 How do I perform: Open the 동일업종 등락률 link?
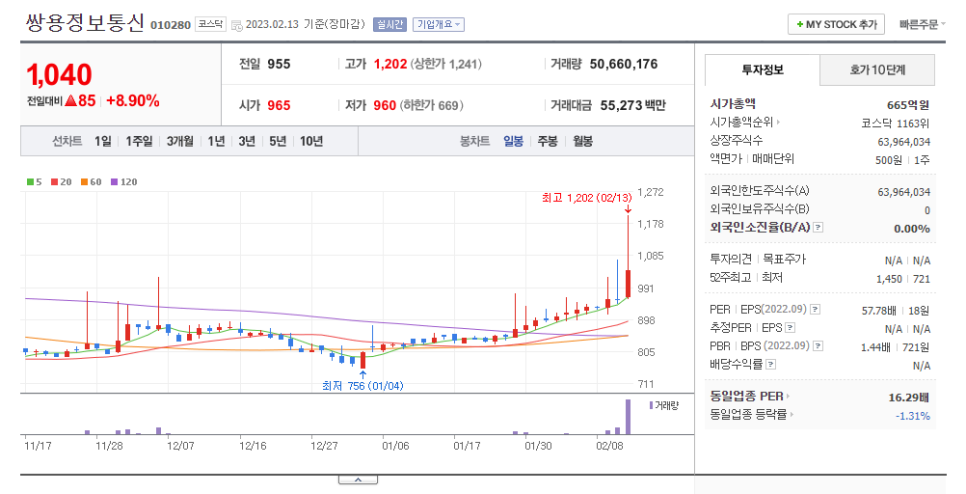pyautogui.click(x=752, y=415)
